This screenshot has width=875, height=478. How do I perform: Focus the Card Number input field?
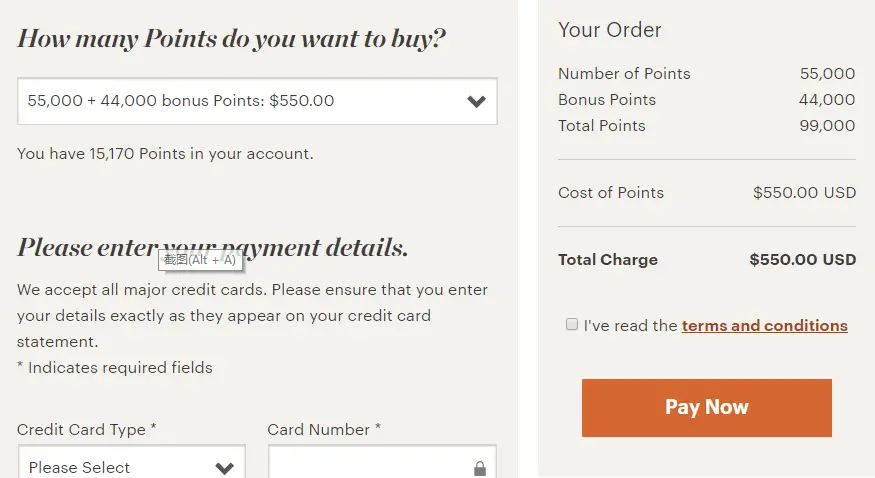(x=370, y=467)
